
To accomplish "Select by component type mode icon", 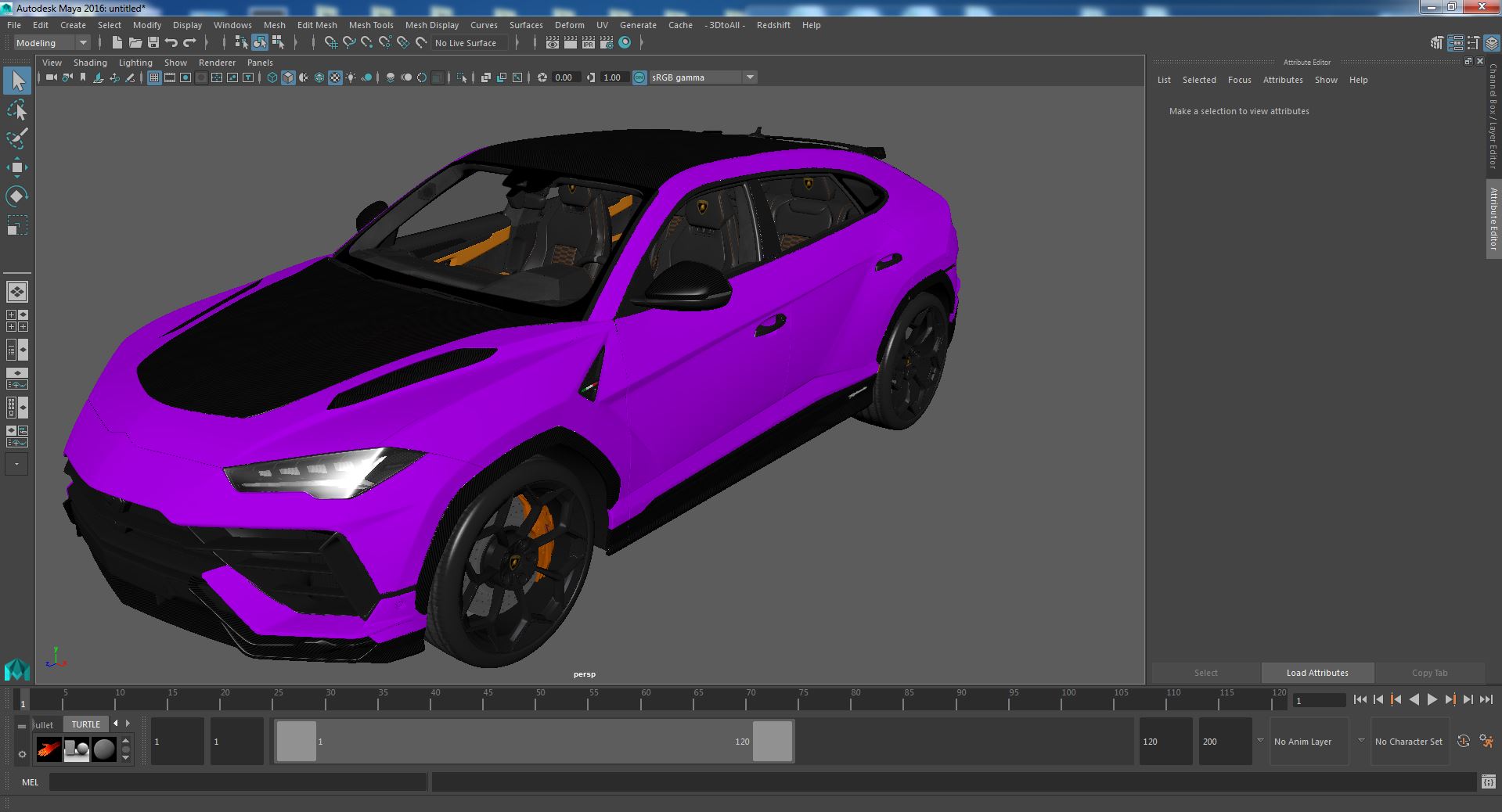I will 278,43.
